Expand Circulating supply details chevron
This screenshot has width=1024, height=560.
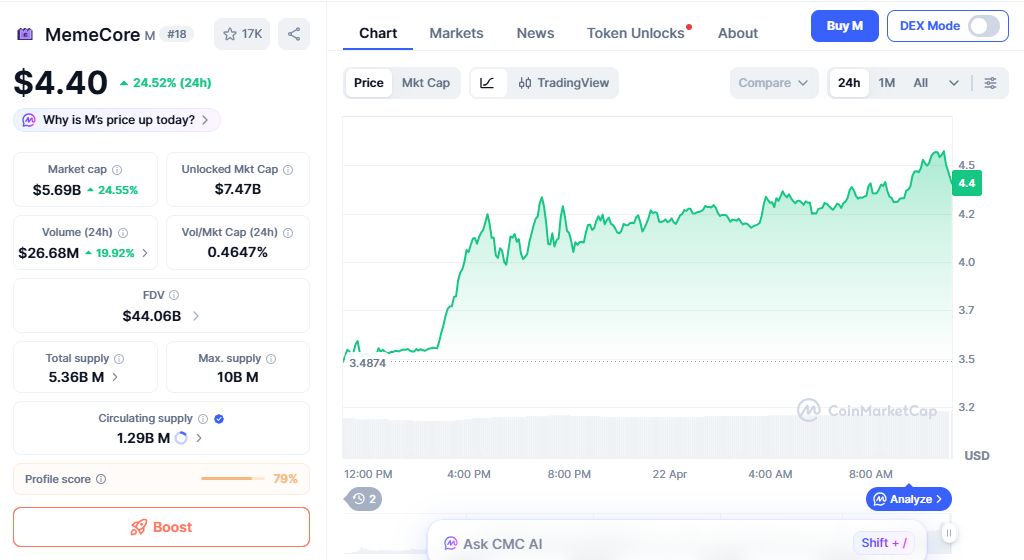pos(199,438)
